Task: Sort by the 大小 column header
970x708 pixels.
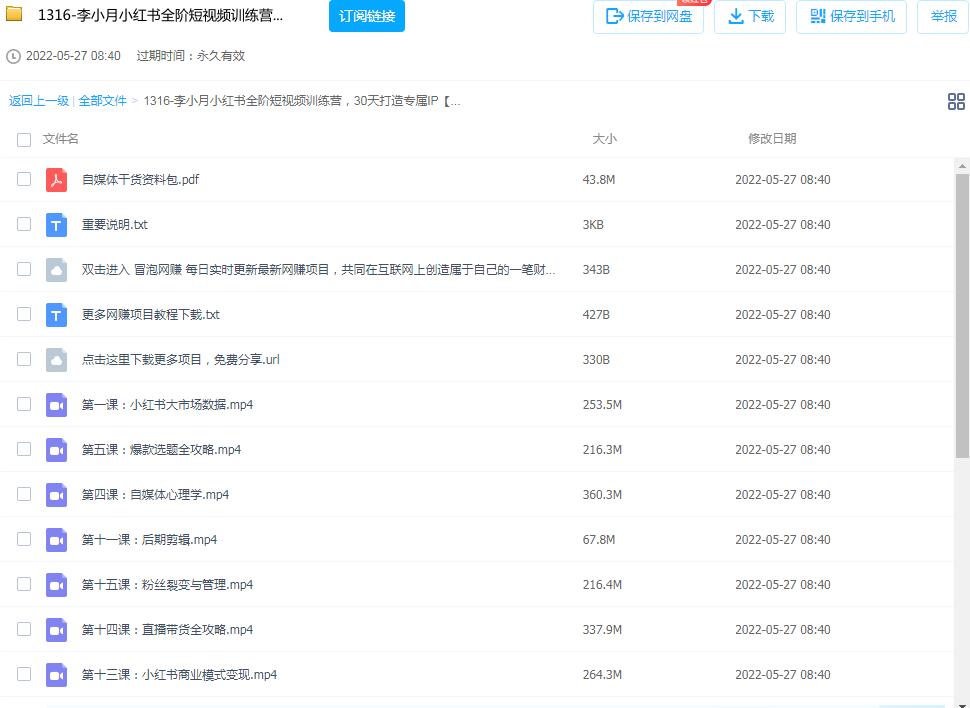Action: click(604, 139)
